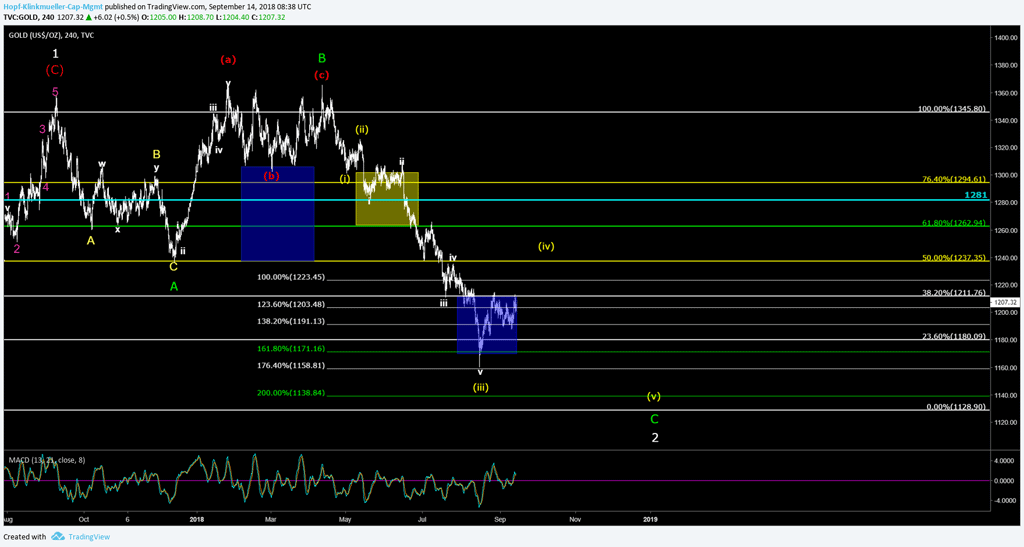Click the green B wave label
Viewport: 1024px width, 547px height.
(321, 59)
